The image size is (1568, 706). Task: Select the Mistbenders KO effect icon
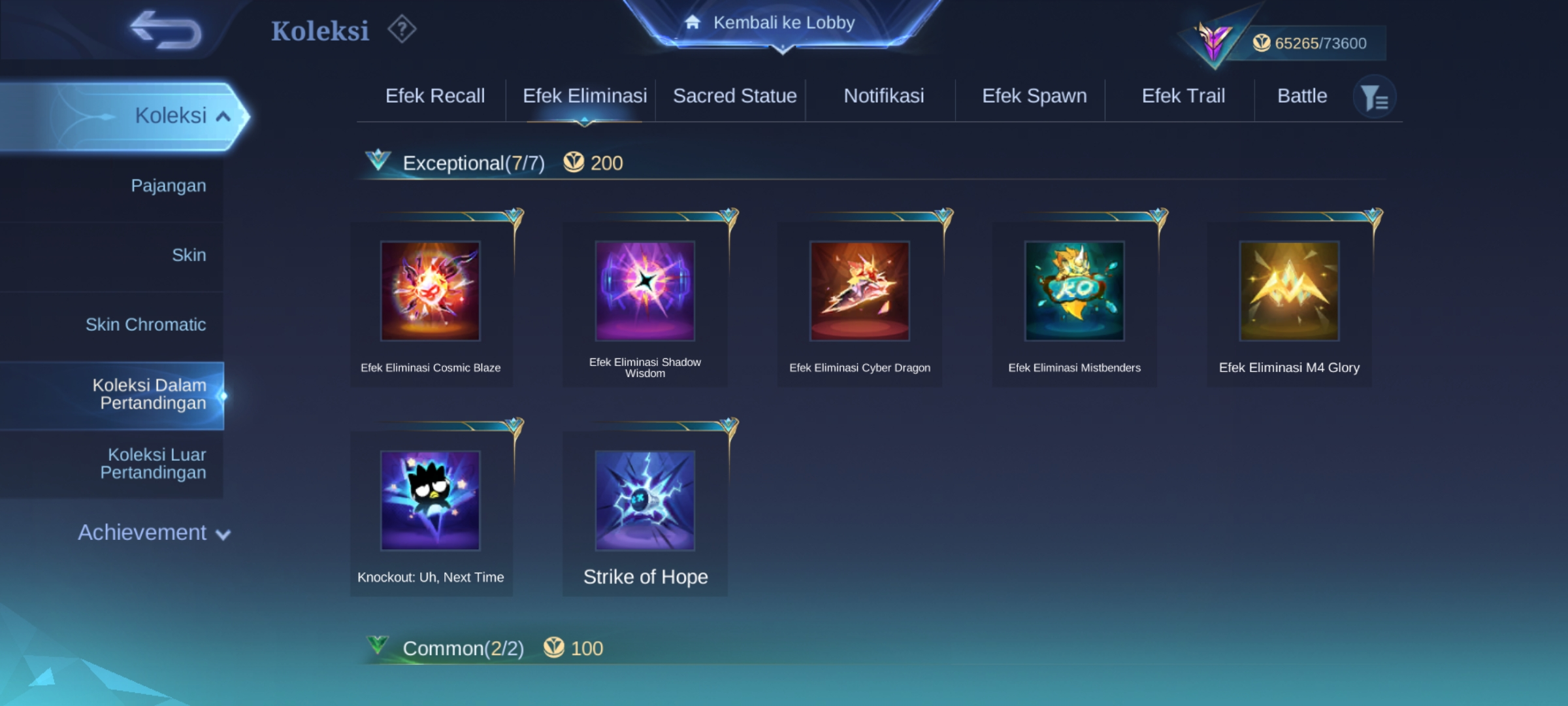point(1075,291)
